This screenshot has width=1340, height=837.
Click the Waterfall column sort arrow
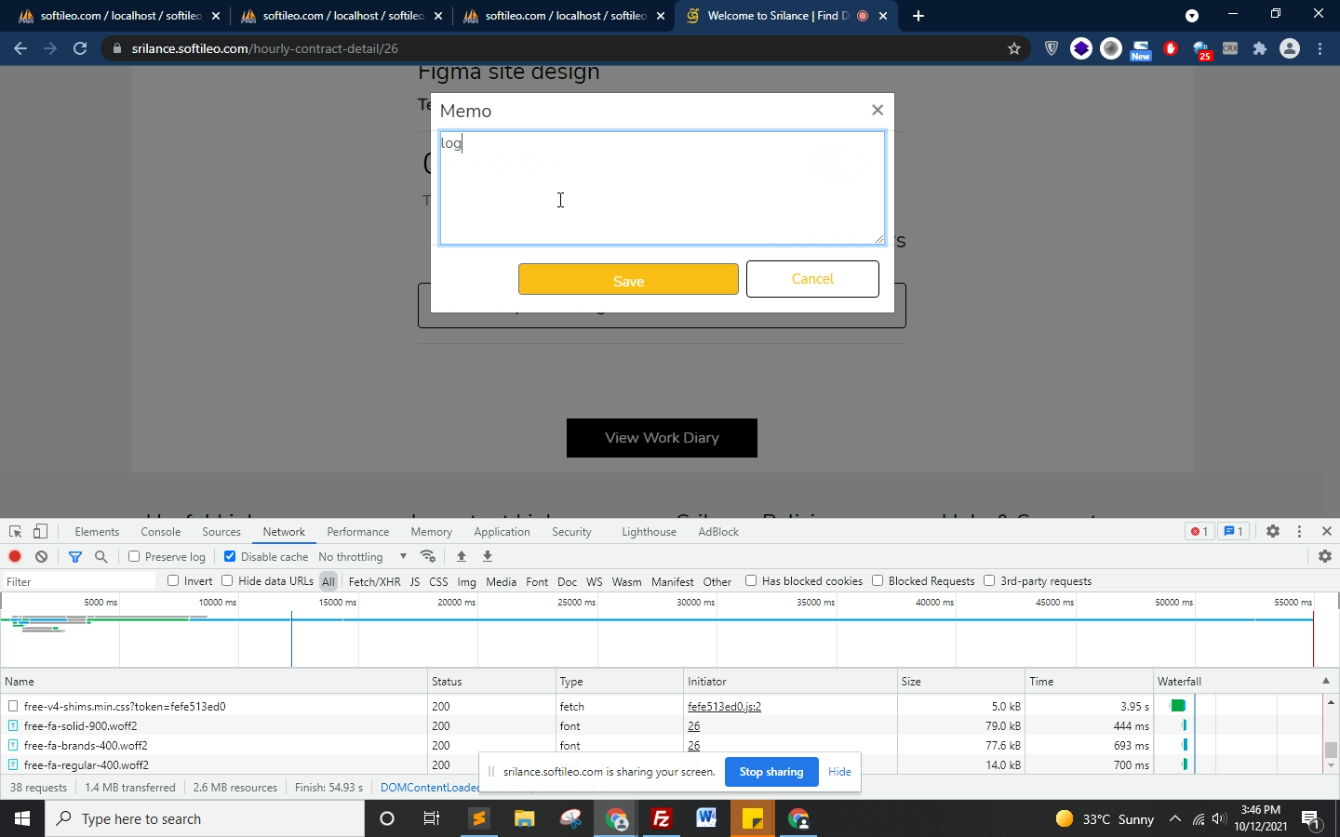click(x=1326, y=681)
